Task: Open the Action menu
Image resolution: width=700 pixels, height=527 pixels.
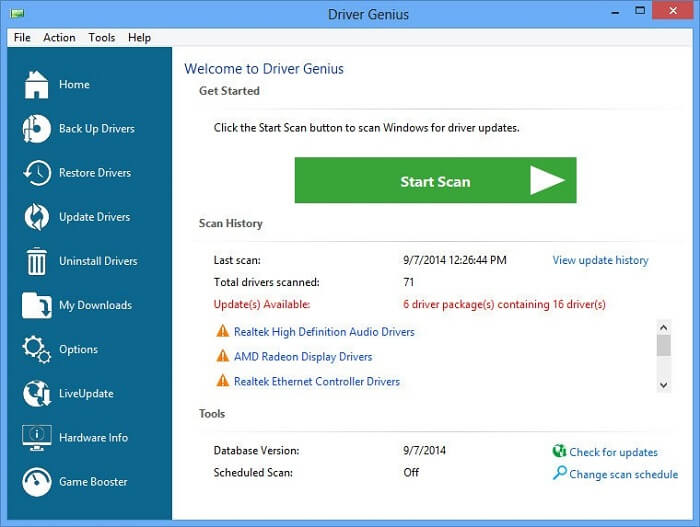Action: pyautogui.click(x=59, y=38)
